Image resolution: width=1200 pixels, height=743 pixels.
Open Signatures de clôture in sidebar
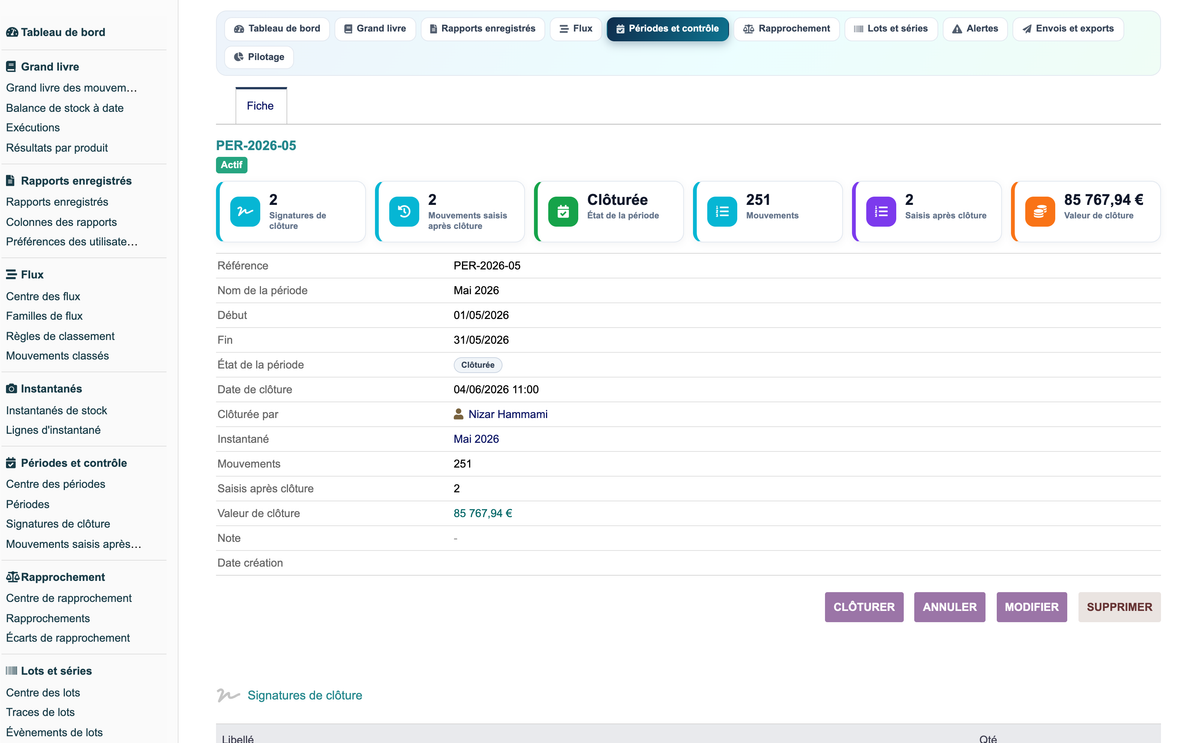(x=58, y=524)
